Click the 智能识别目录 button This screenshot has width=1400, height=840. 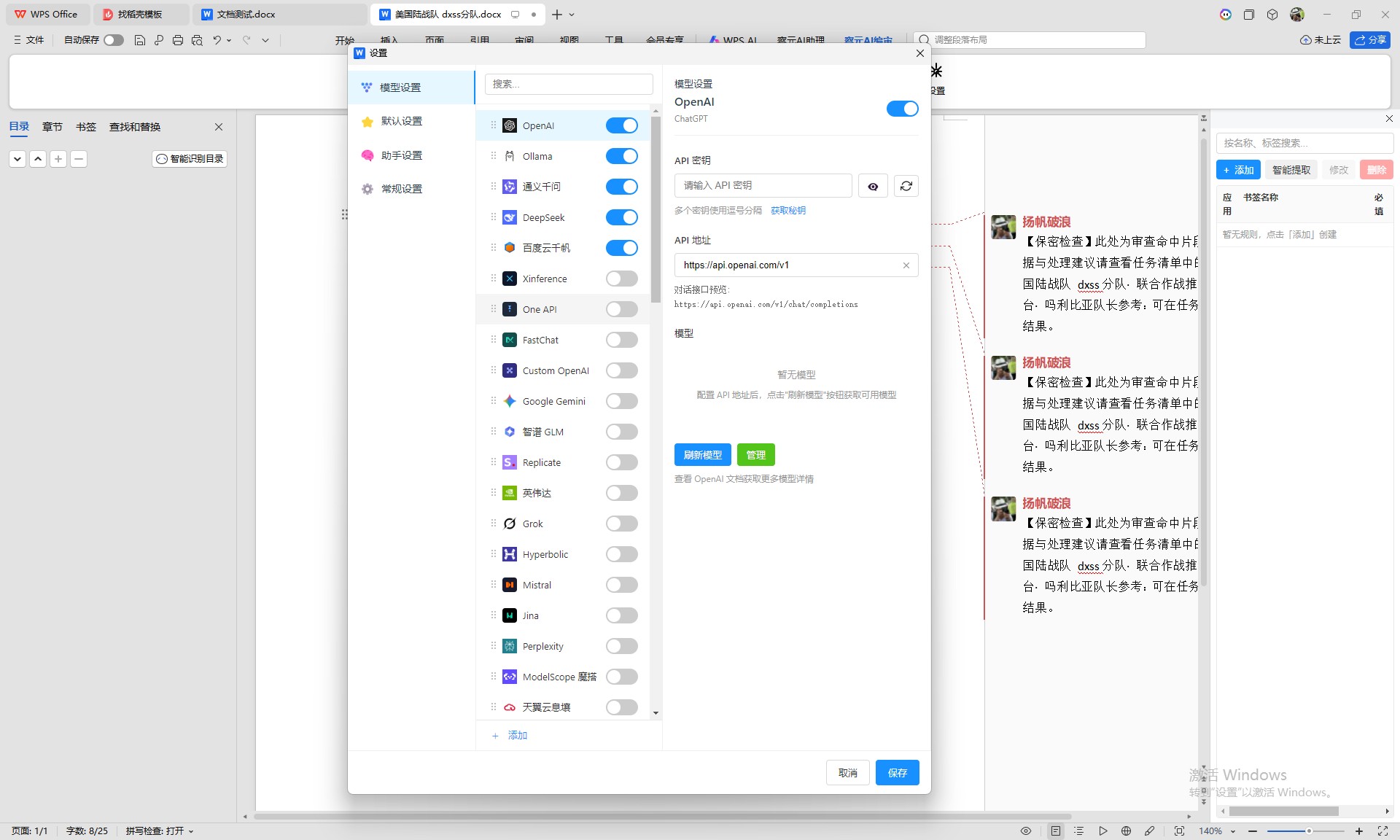190,158
